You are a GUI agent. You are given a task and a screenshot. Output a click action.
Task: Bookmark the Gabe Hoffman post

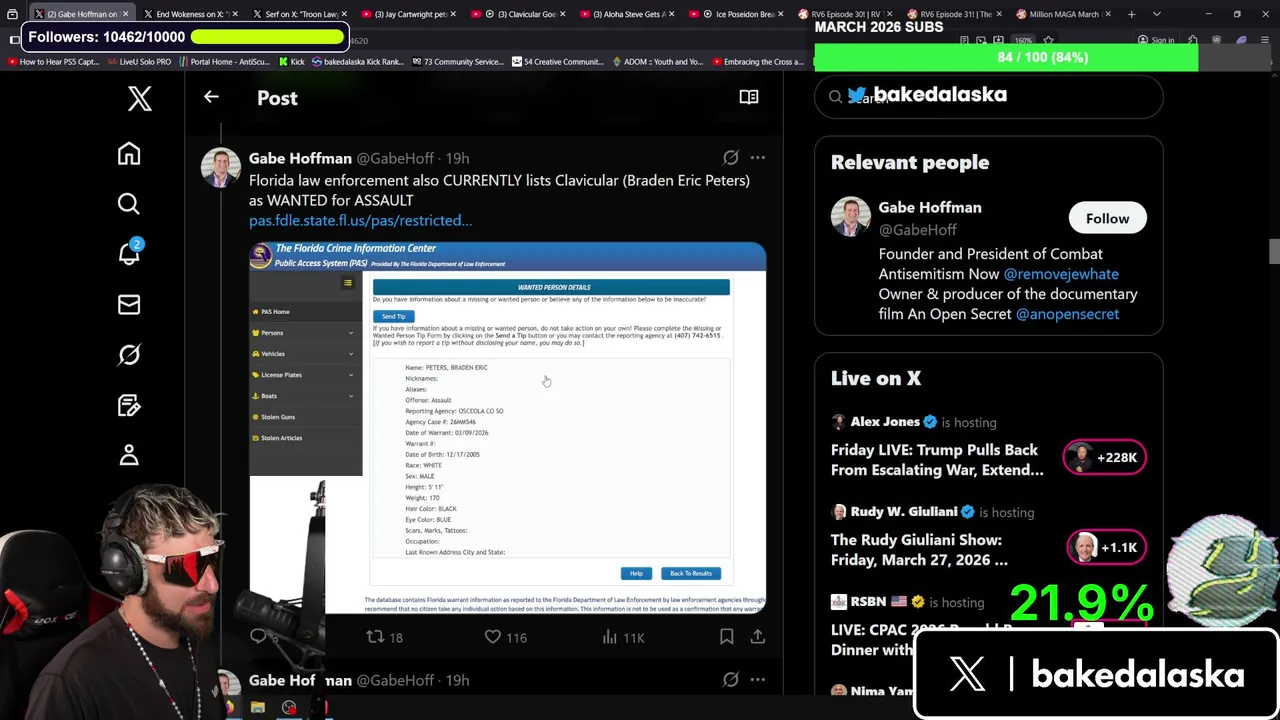[x=727, y=637]
